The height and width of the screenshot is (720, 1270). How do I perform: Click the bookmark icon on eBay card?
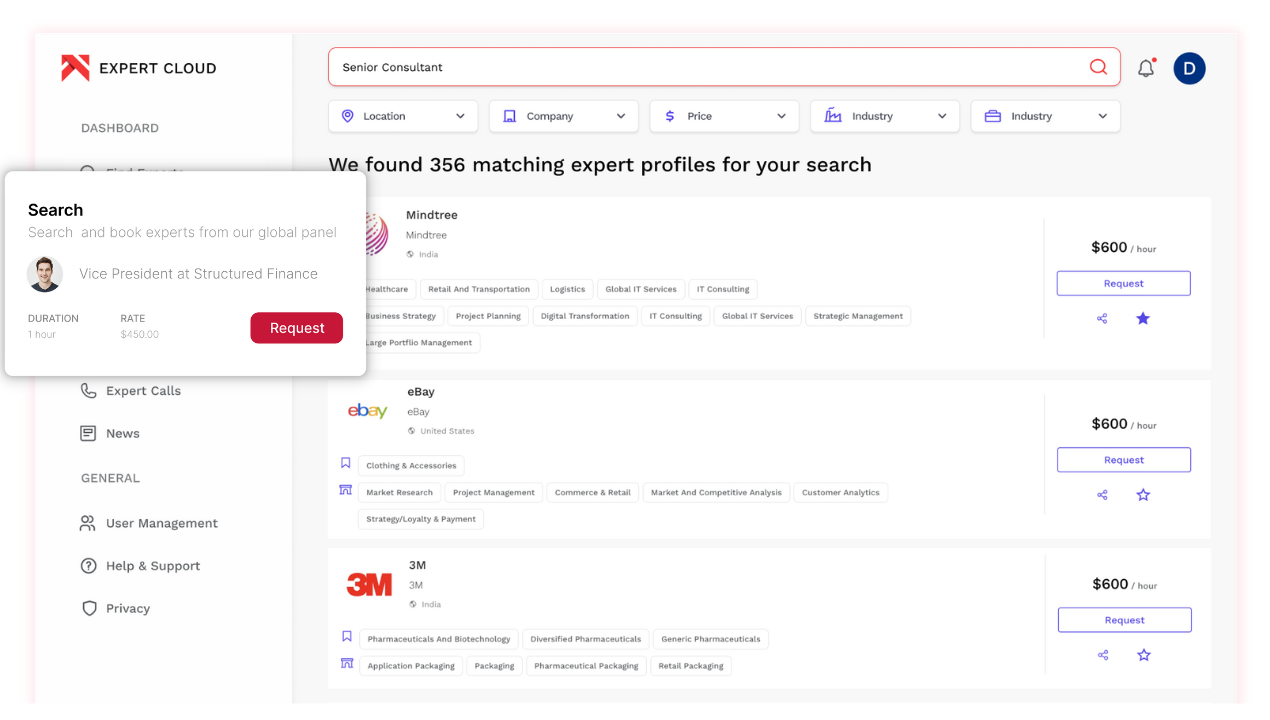346,464
